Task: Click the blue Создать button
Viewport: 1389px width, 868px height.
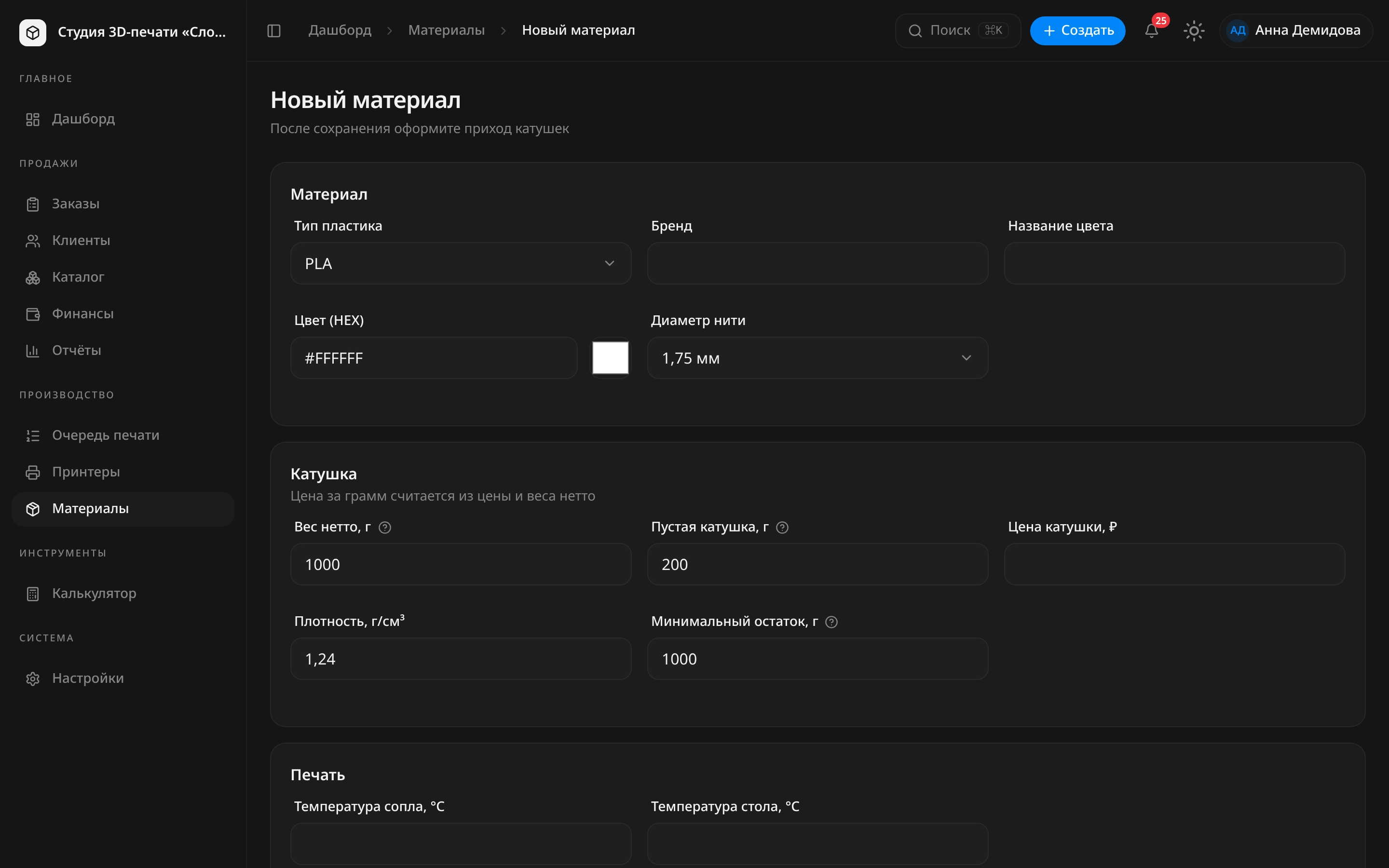Action: pos(1077,30)
